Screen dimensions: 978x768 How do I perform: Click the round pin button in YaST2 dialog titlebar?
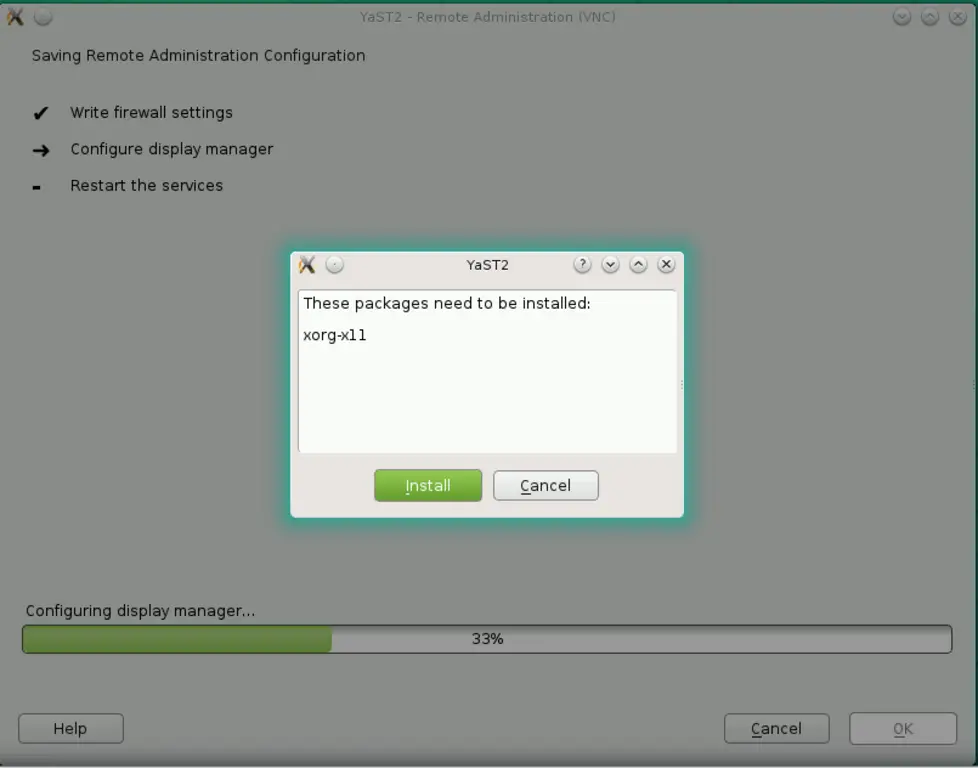[335, 265]
